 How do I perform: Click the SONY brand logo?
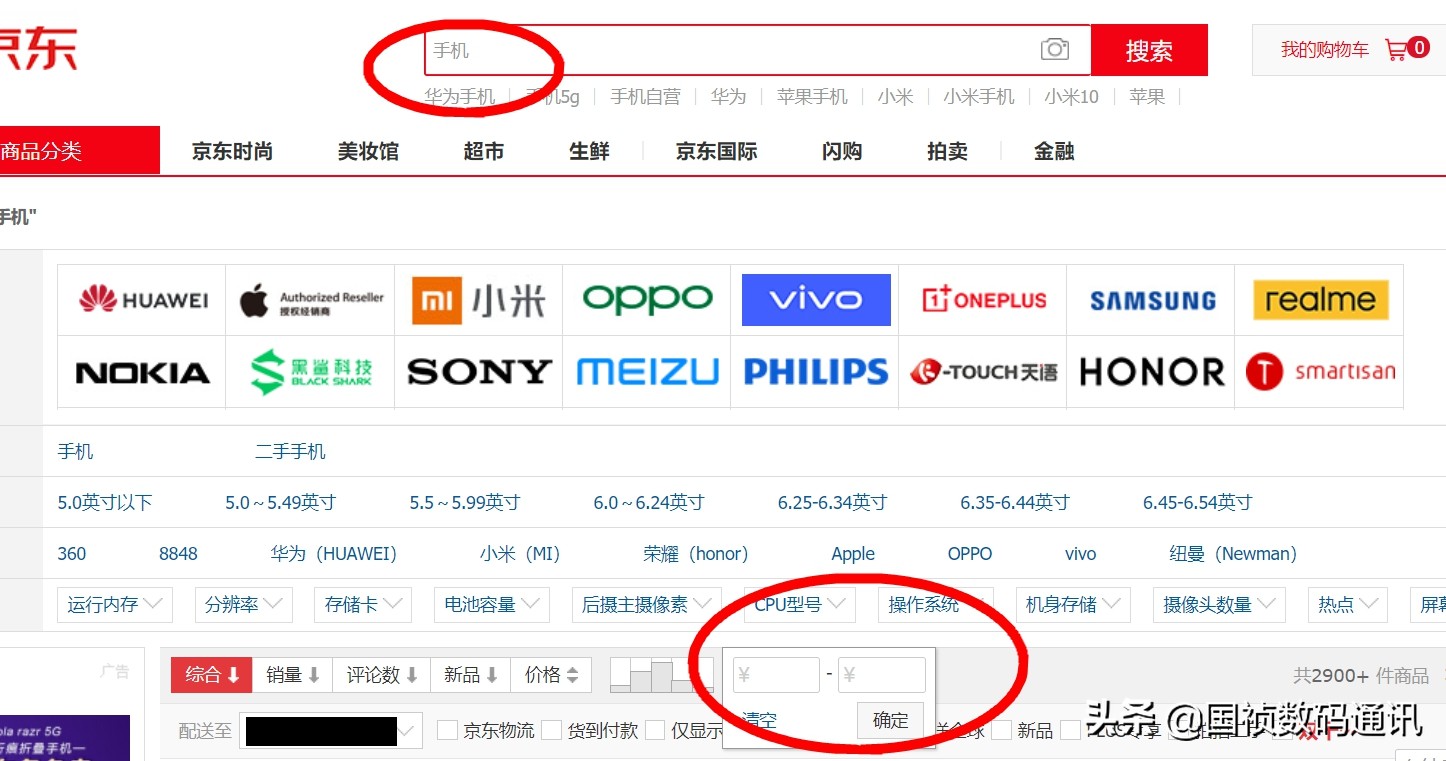coord(478,371)
